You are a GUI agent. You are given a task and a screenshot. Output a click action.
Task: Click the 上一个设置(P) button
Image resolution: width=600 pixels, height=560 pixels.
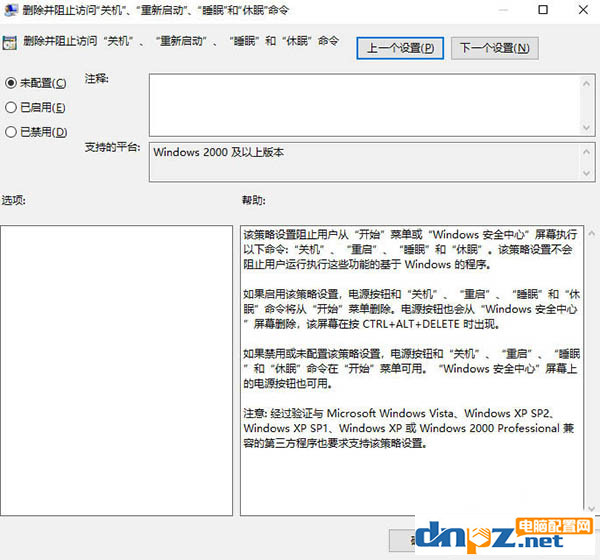click(400, 48)
